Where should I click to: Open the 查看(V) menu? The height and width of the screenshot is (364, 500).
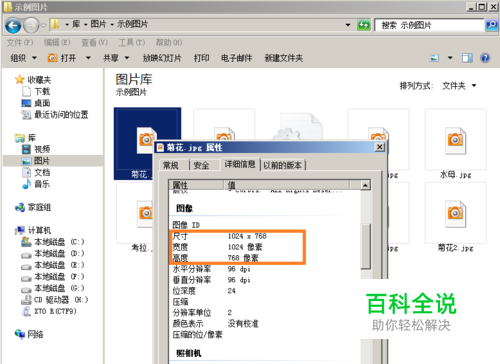point(95,43)
